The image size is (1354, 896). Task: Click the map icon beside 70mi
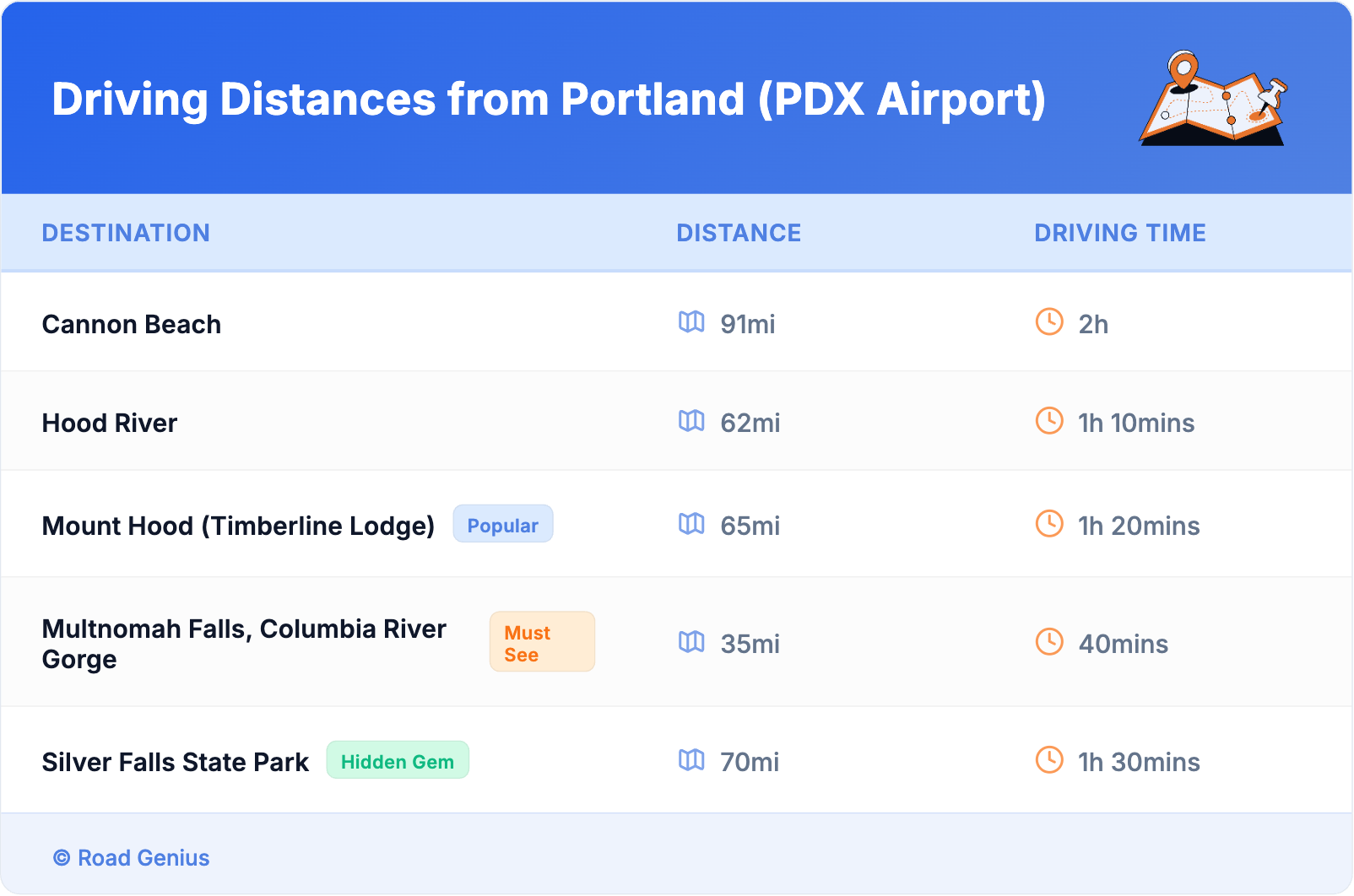click(x=691, y=760)
